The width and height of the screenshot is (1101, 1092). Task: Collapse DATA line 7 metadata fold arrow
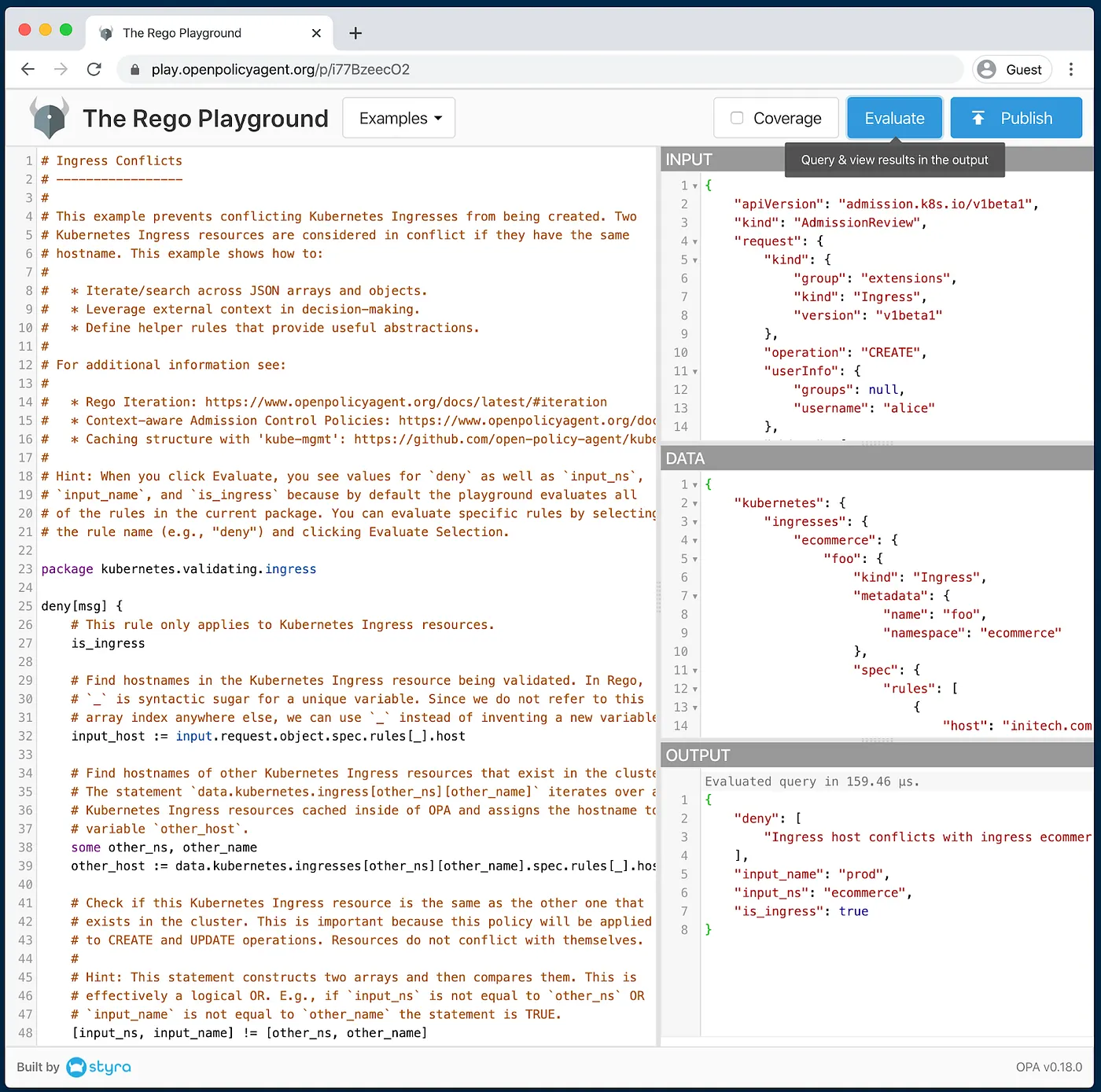pyautogui.click(x=695, y=597)
